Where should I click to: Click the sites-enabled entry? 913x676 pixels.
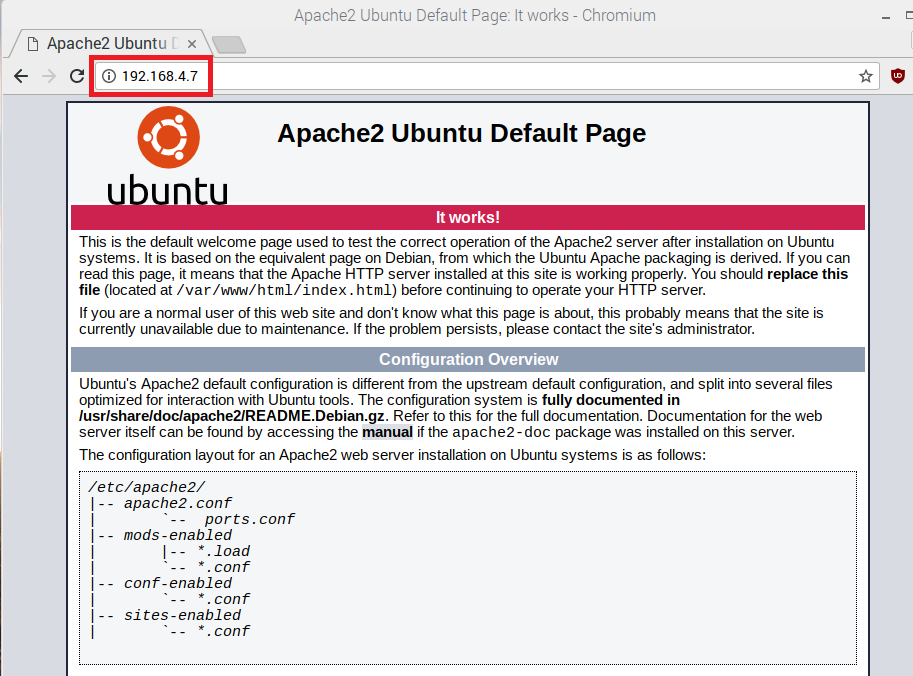pos(182,615)
